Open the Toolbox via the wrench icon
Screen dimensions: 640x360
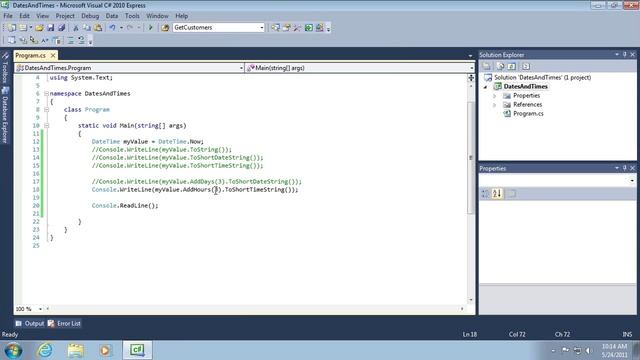(297, 28)
